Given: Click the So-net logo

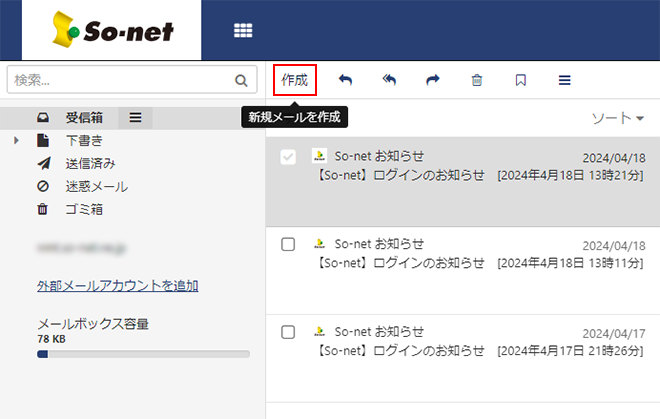Looking at the screenshot, I should coord(113,31).
